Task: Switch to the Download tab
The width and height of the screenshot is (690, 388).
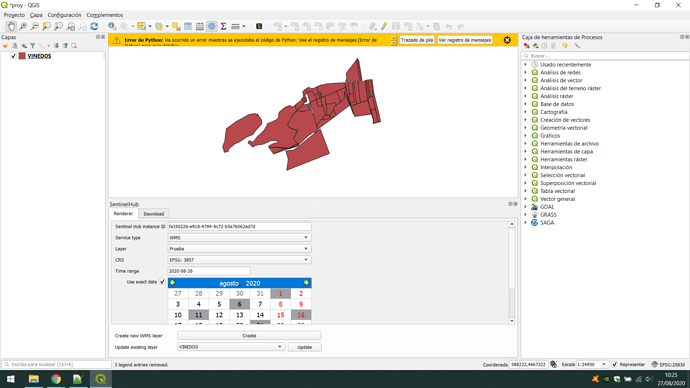Action: 154,214
